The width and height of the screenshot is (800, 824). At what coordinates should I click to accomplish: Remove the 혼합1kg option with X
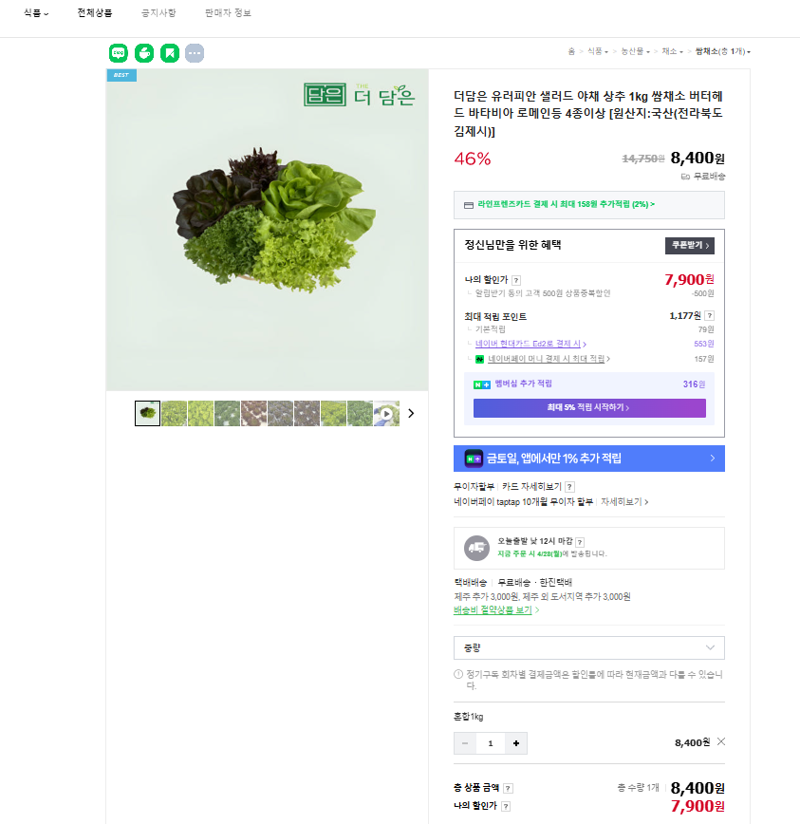pos(721,741)
